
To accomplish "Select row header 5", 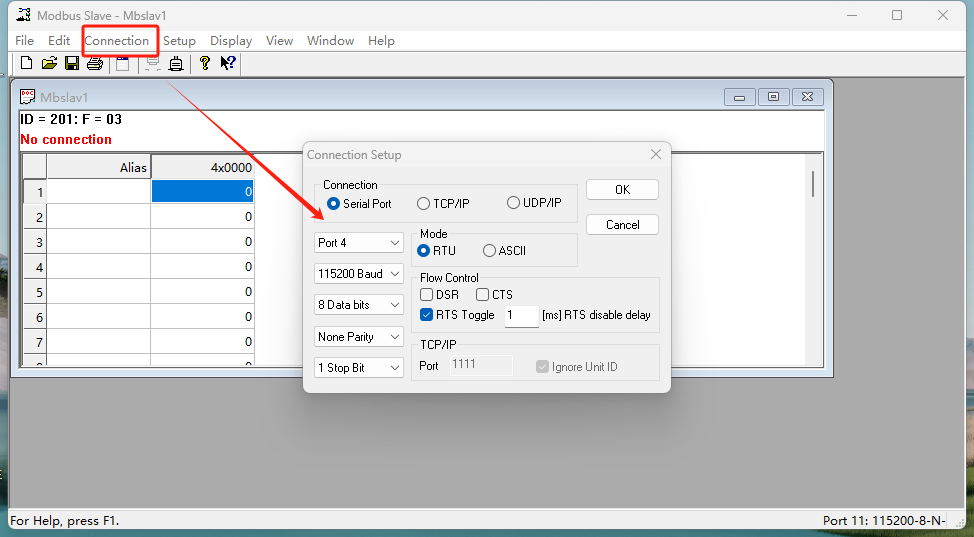I will click(35, 291).
